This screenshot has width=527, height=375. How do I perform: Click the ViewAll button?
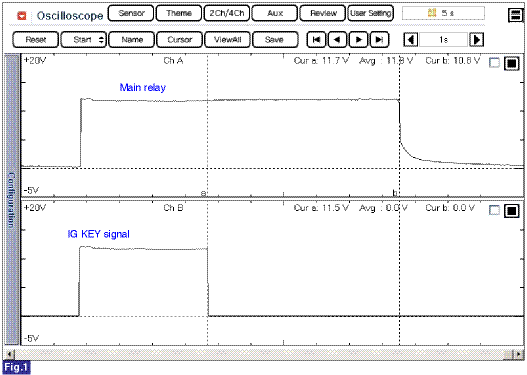[228, 40]
